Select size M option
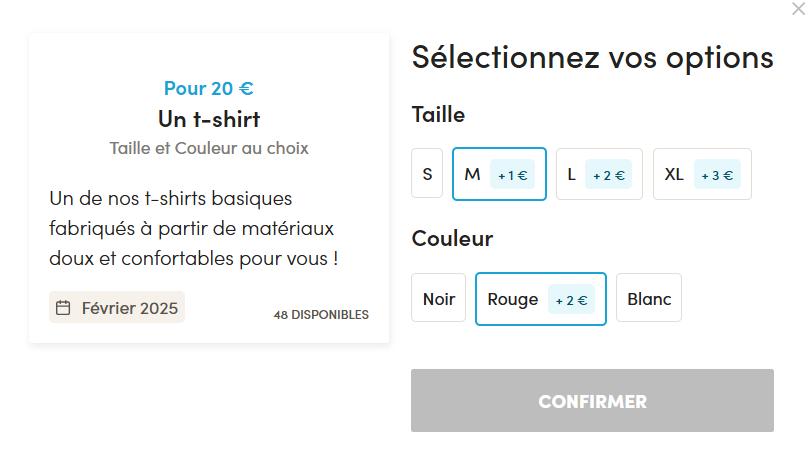This screenshot has height=455, width=811. coord(499,174)
